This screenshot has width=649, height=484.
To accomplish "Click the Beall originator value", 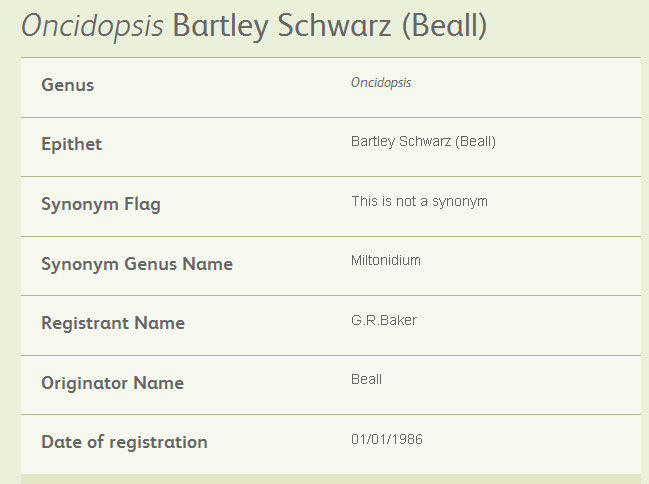I will tap(366, 379).
